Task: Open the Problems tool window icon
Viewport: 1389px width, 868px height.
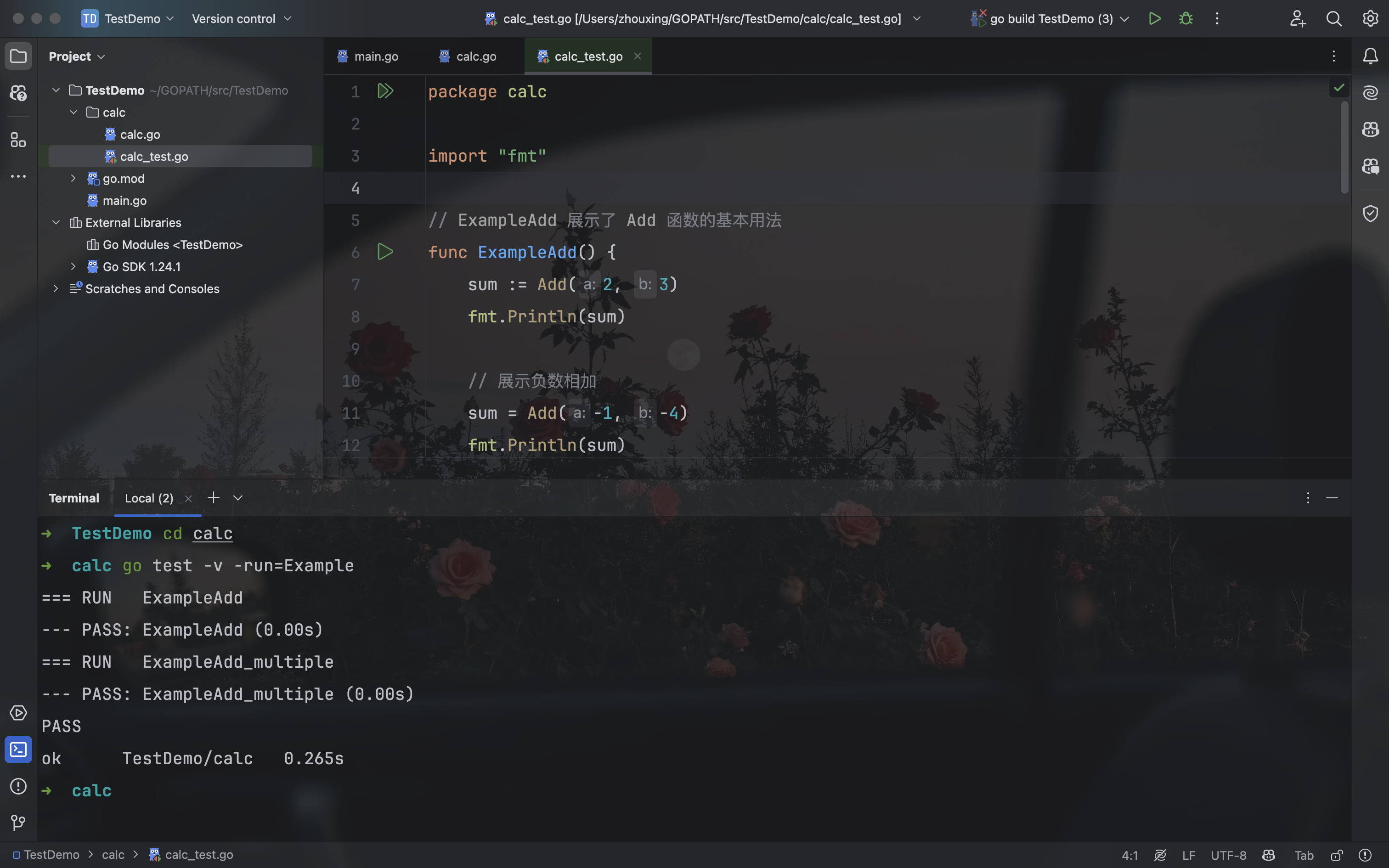Action: [18, 786]
